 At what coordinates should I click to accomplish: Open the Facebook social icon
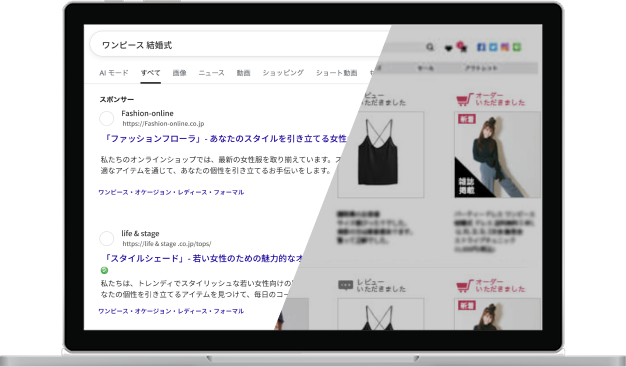coord(481,47)
